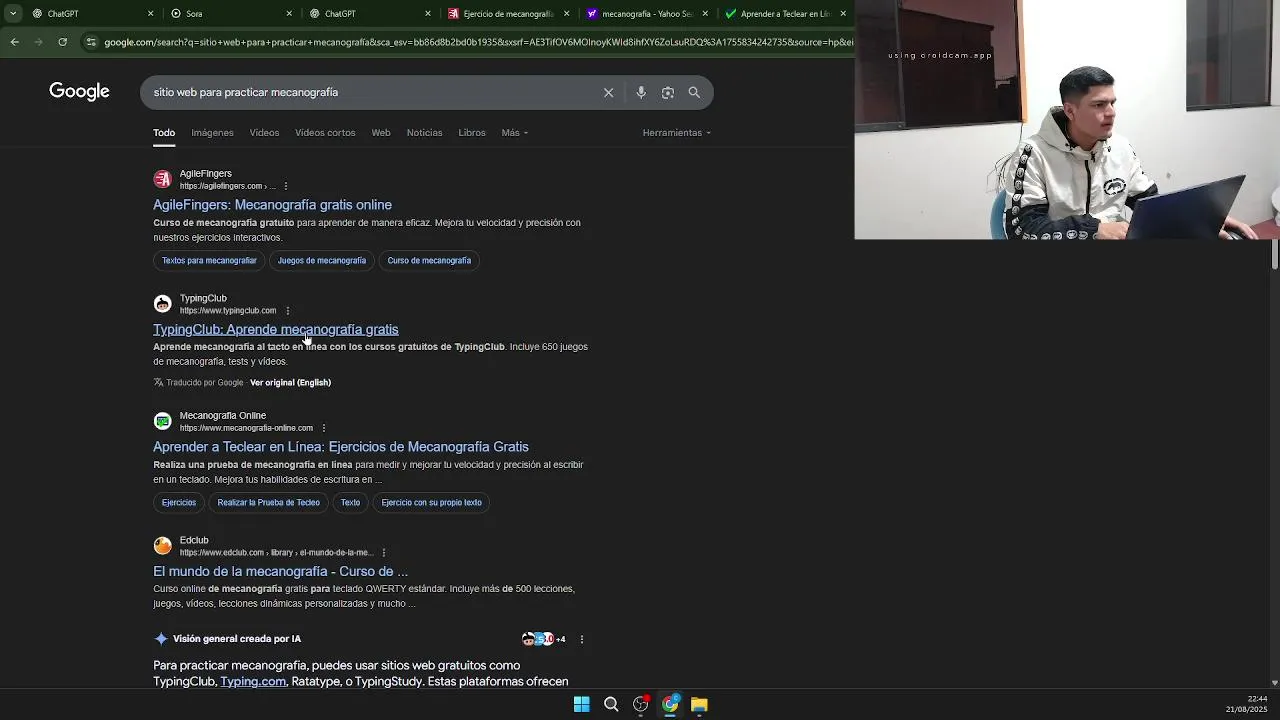The width and height of the screenshot is (1280, 720).
Task: Open File Explorer from taskbar
Action: pos(699,705)
